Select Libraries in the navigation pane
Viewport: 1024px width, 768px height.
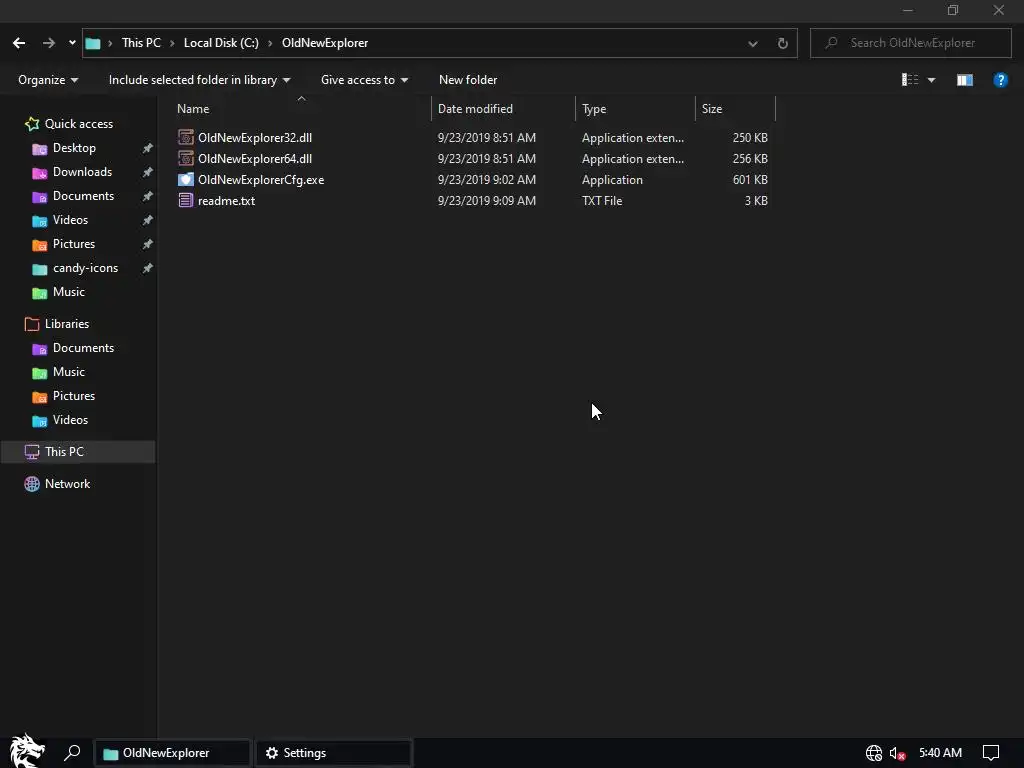[67, 324]
